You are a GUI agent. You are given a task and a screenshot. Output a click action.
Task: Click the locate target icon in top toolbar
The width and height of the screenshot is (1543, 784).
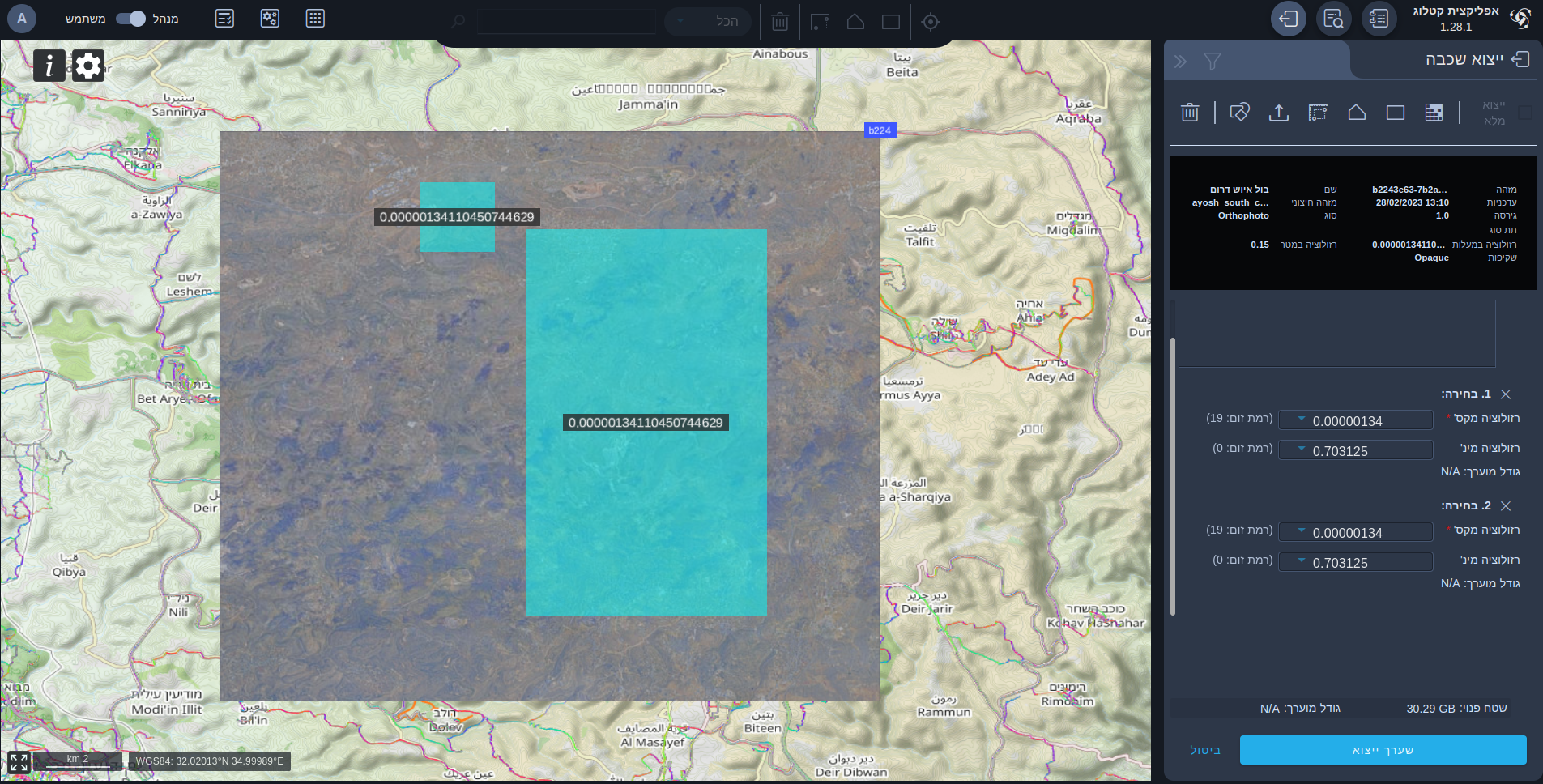[931, 22]
